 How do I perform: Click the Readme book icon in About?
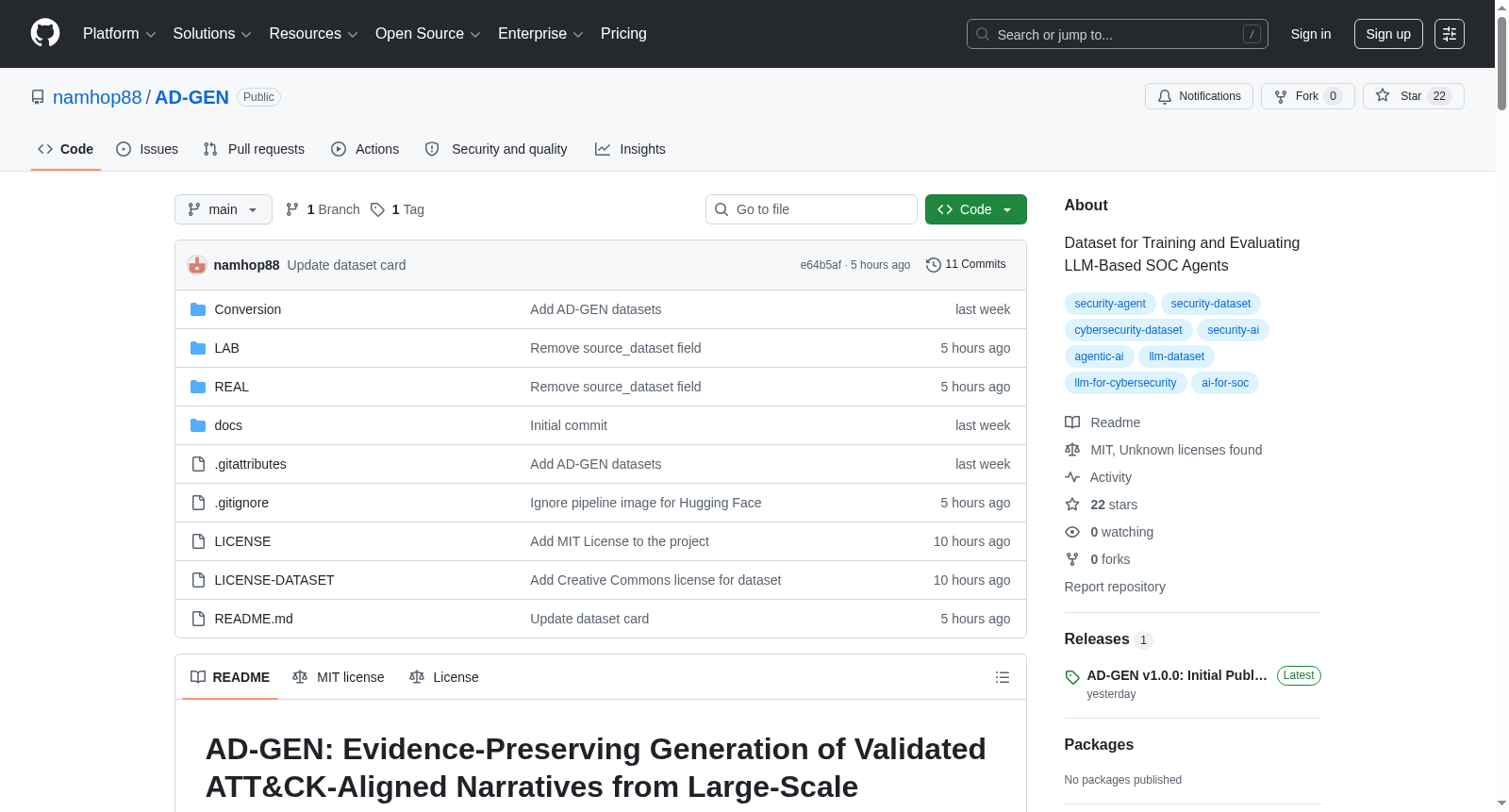click(1072, 423)
